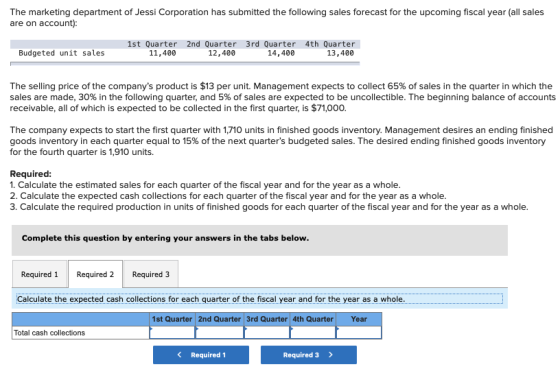Open the Required 3 tab
Viewport: 560px width, 382px height.
click(151, 274)
